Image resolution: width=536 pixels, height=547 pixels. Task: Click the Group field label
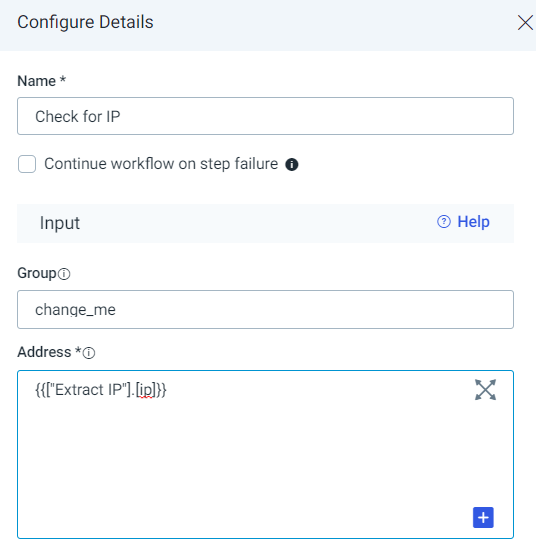pos(37,274)
